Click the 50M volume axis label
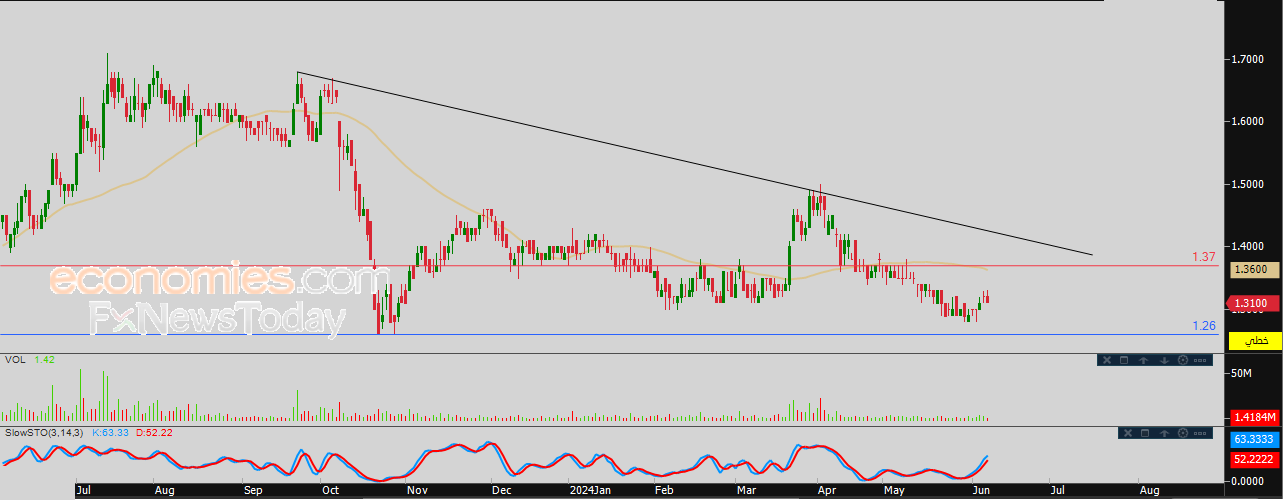This screenshot has height=500, width=1283. (1241, 373)
